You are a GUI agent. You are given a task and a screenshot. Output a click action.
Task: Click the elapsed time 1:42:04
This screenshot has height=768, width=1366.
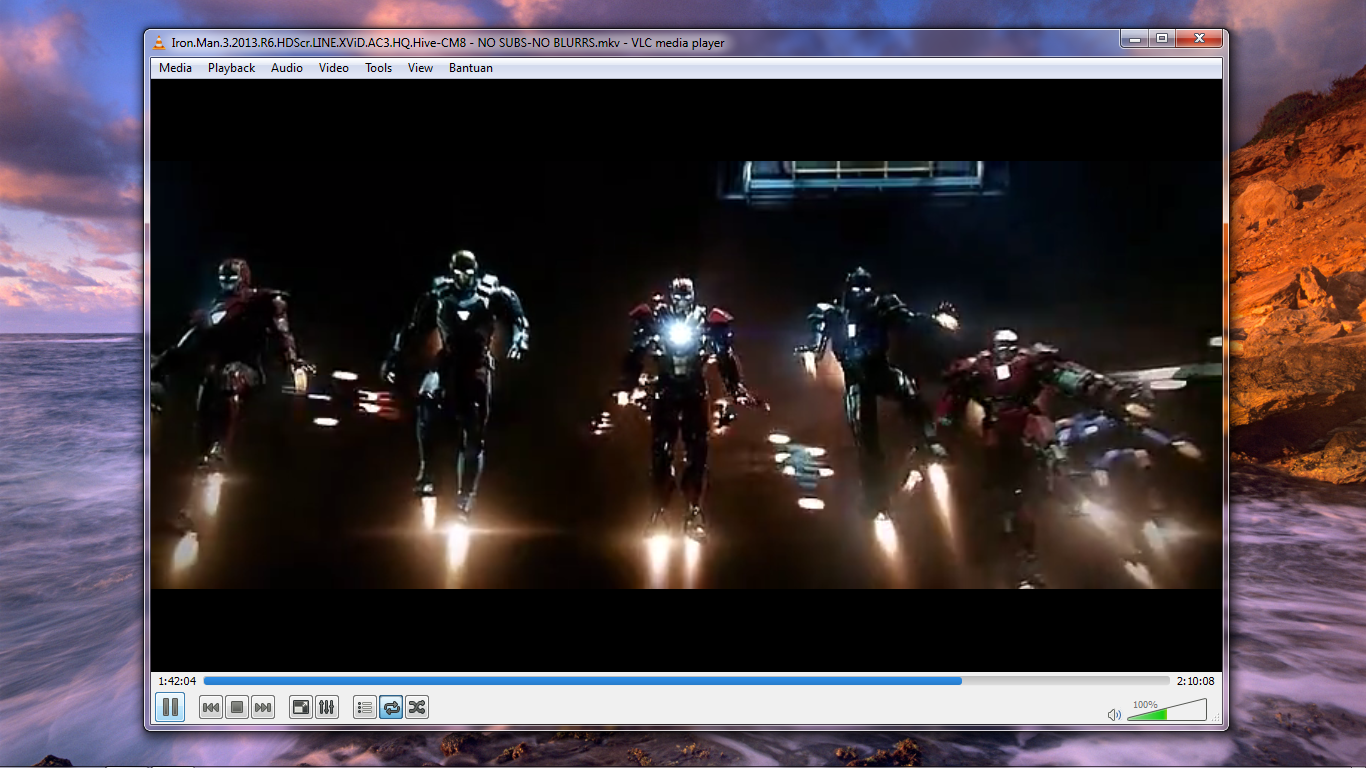(x=177, y=681)
